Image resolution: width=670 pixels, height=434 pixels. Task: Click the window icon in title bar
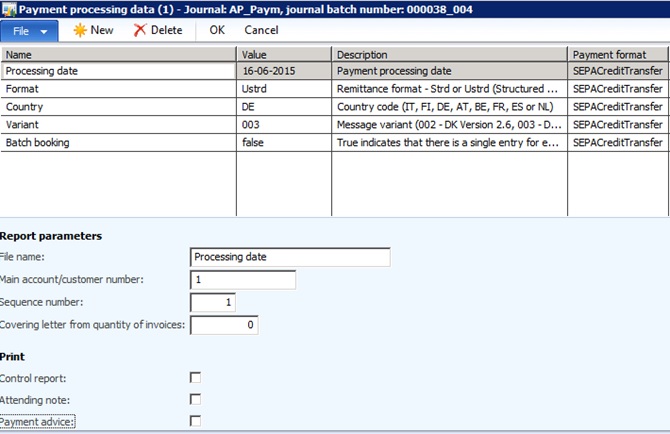tap(9, 9)
